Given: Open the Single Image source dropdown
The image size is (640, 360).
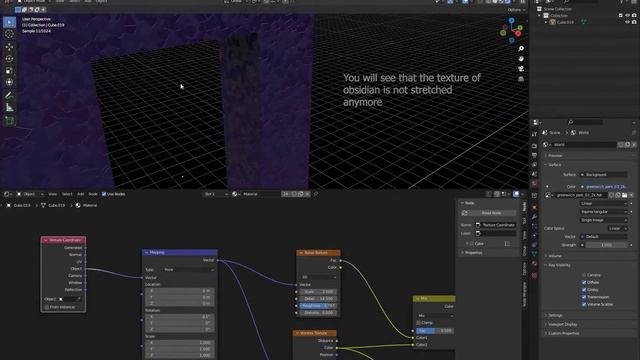Looking at the screenshot, I should click(604, 220).
